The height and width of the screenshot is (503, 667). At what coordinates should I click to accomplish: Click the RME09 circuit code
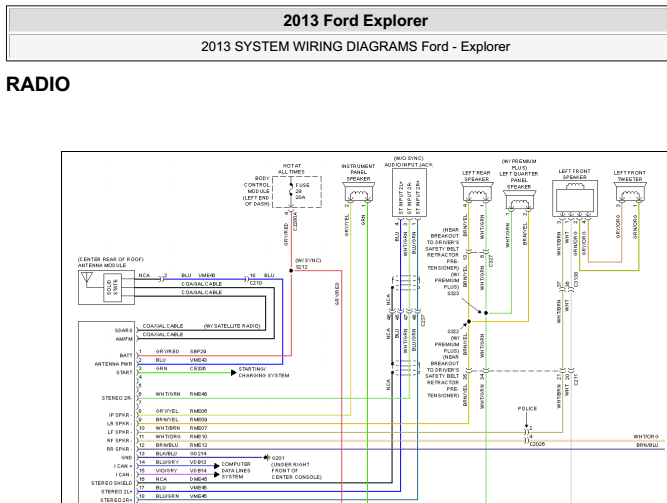198,420
